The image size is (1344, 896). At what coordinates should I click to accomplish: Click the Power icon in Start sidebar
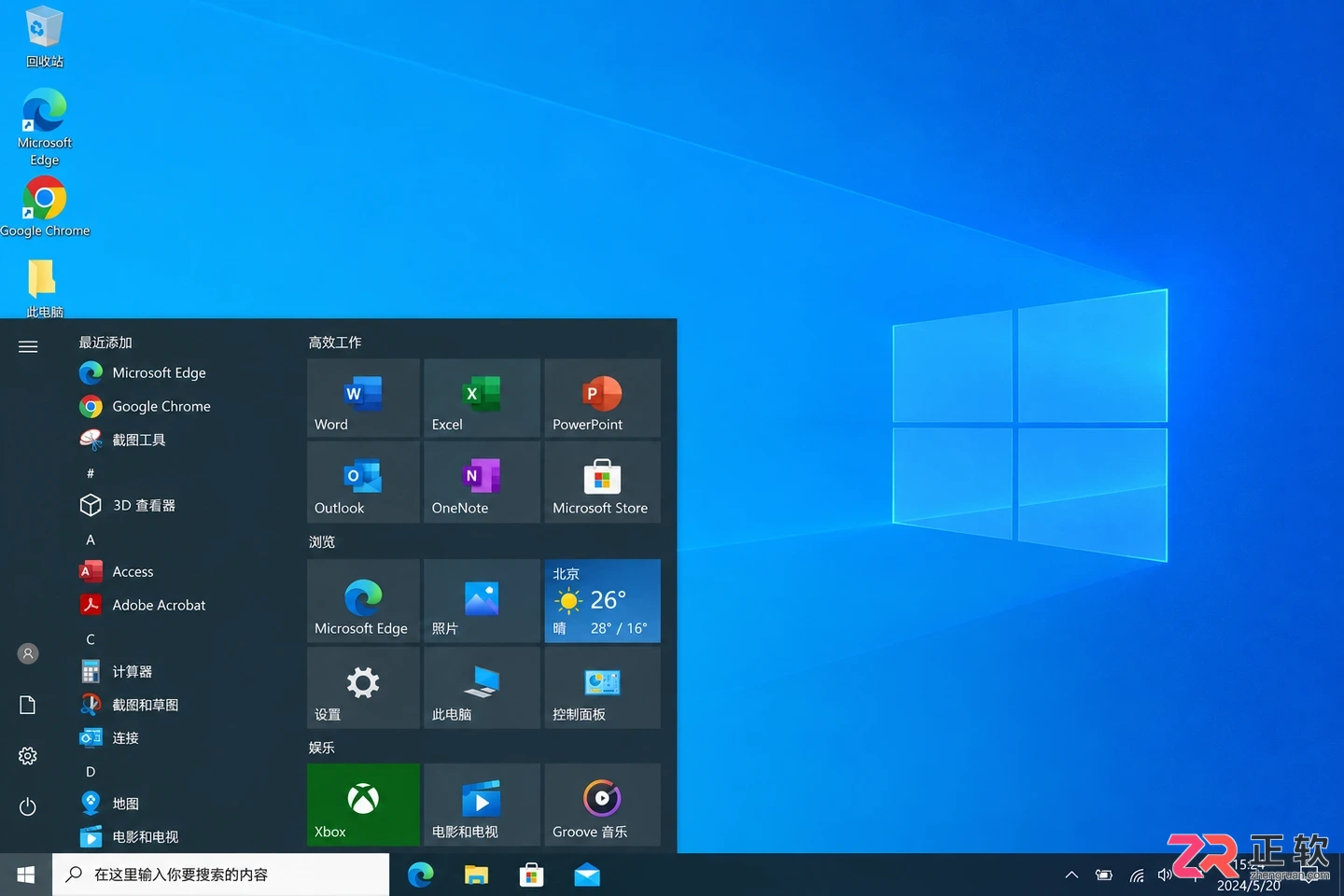click(x=28, y=806)
